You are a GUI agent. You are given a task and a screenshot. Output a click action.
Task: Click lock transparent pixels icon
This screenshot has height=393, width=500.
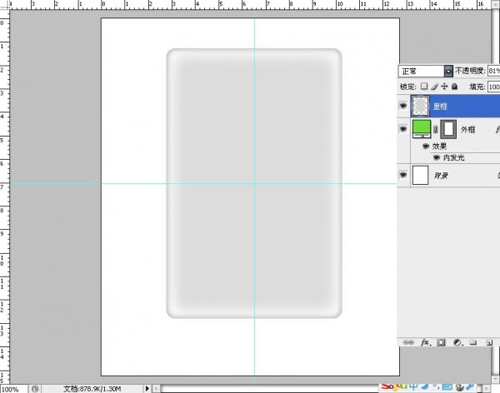[424, 86]
